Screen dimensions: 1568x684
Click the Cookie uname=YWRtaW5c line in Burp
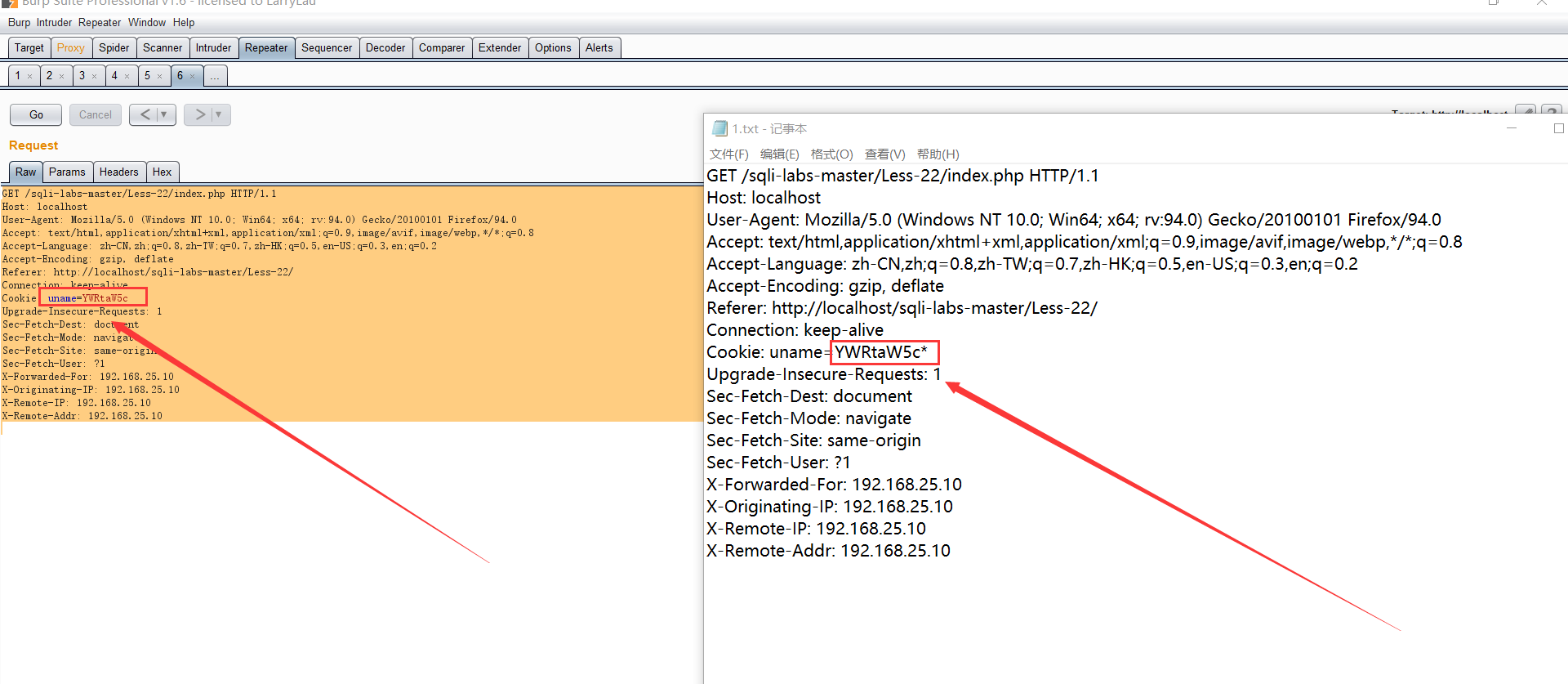(65, 298)
